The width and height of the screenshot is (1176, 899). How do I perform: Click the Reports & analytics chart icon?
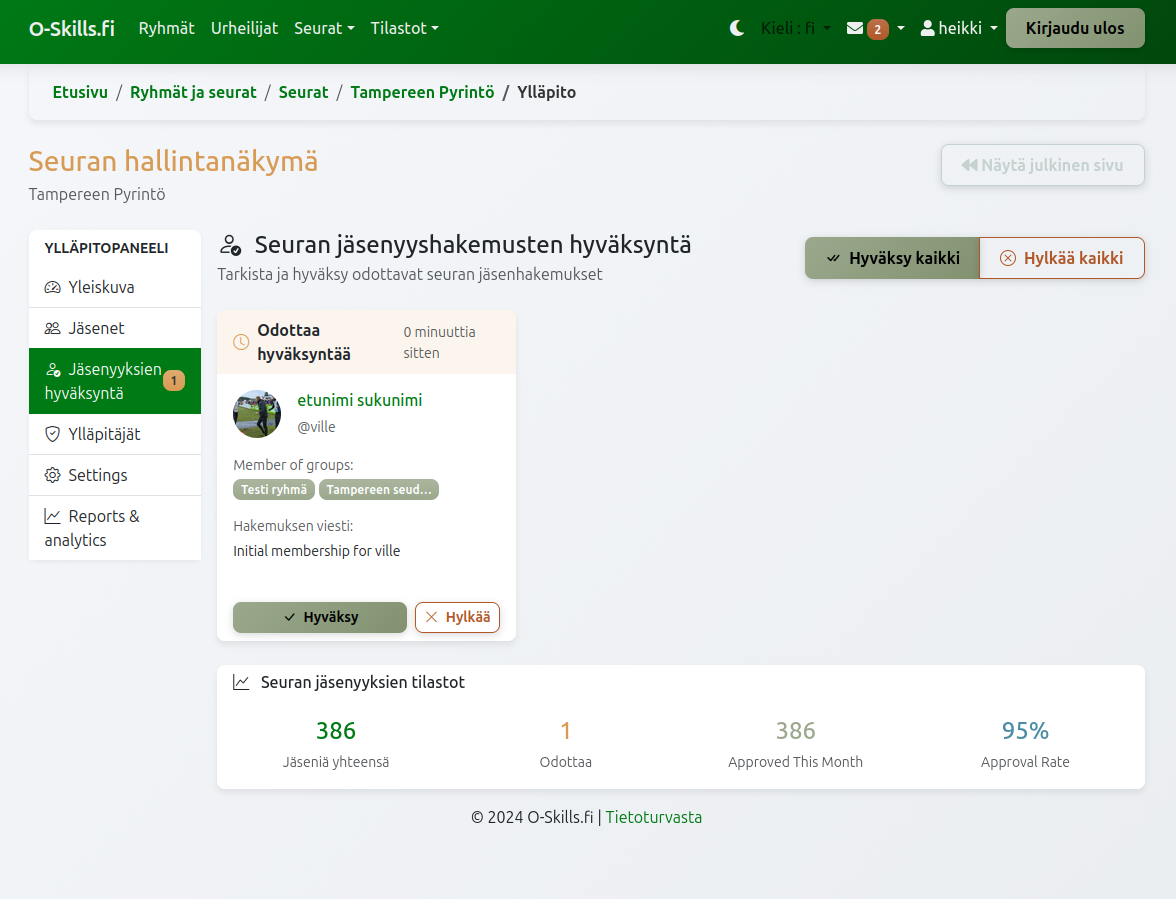point(52,516)
